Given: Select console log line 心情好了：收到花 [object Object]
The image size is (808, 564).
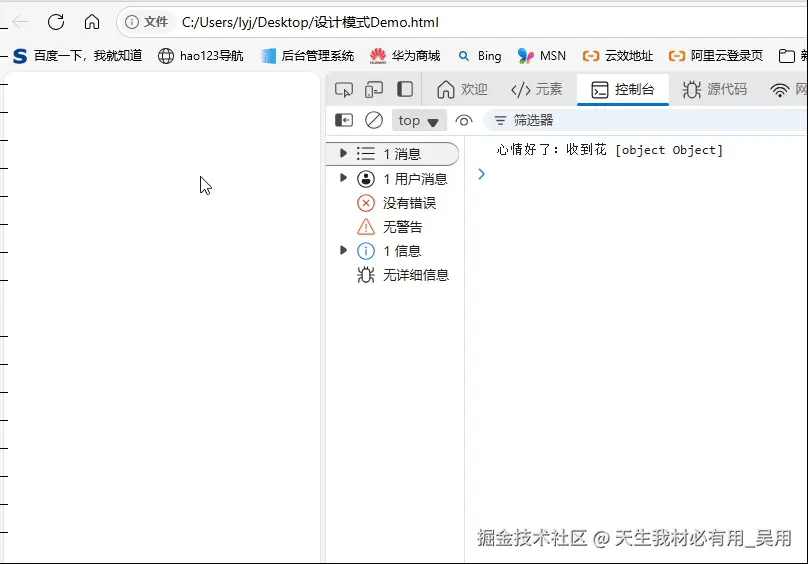Looking at the screenshot, I should pyautogui.click(x=610, y=150).
